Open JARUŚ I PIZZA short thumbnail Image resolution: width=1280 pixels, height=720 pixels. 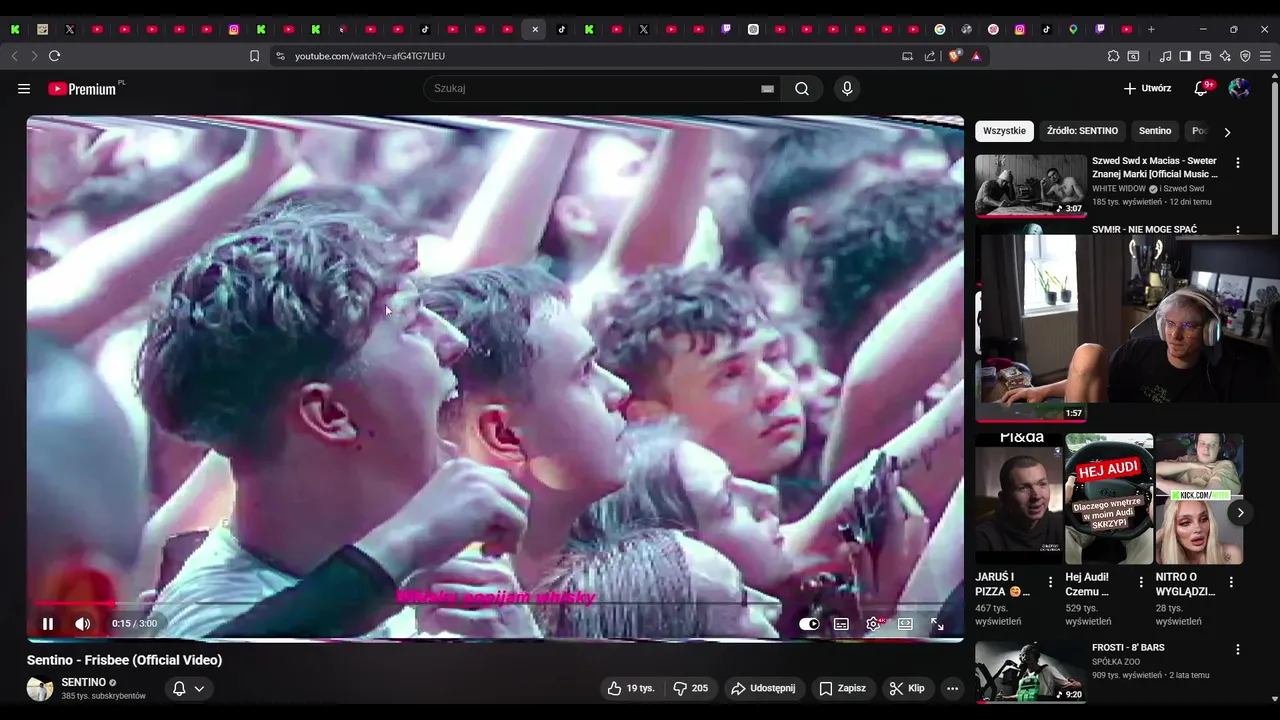click(1019, 498)
